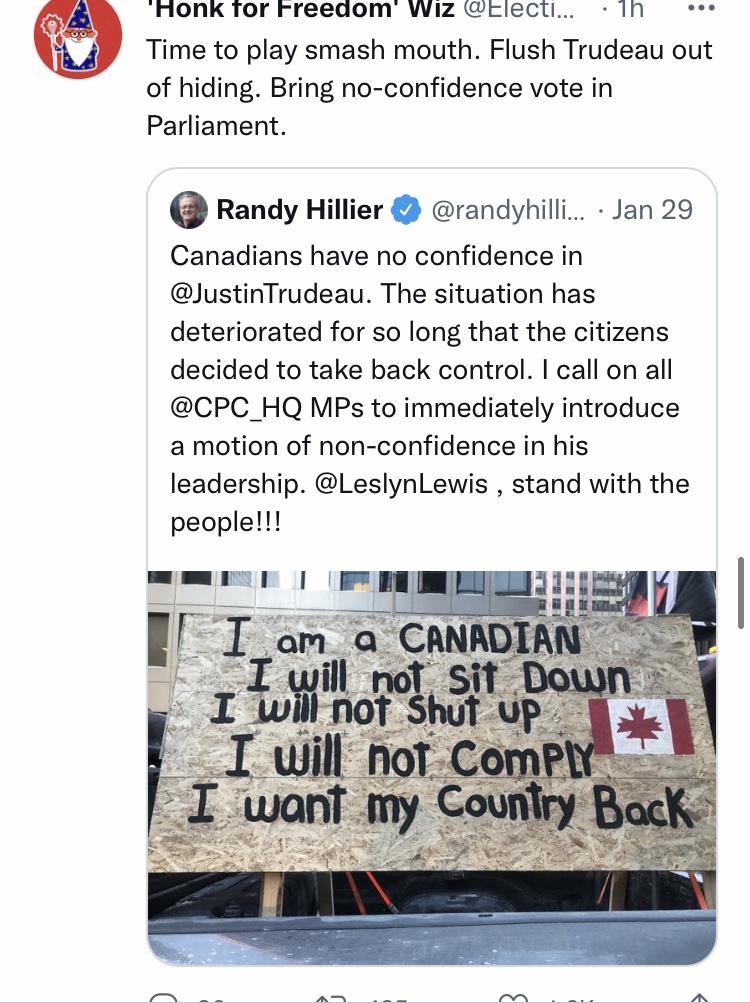Like the tweet with heart icon
The height and width of the screenshot is (1003, 750).
pyautogui.click(x=513, y=999)
